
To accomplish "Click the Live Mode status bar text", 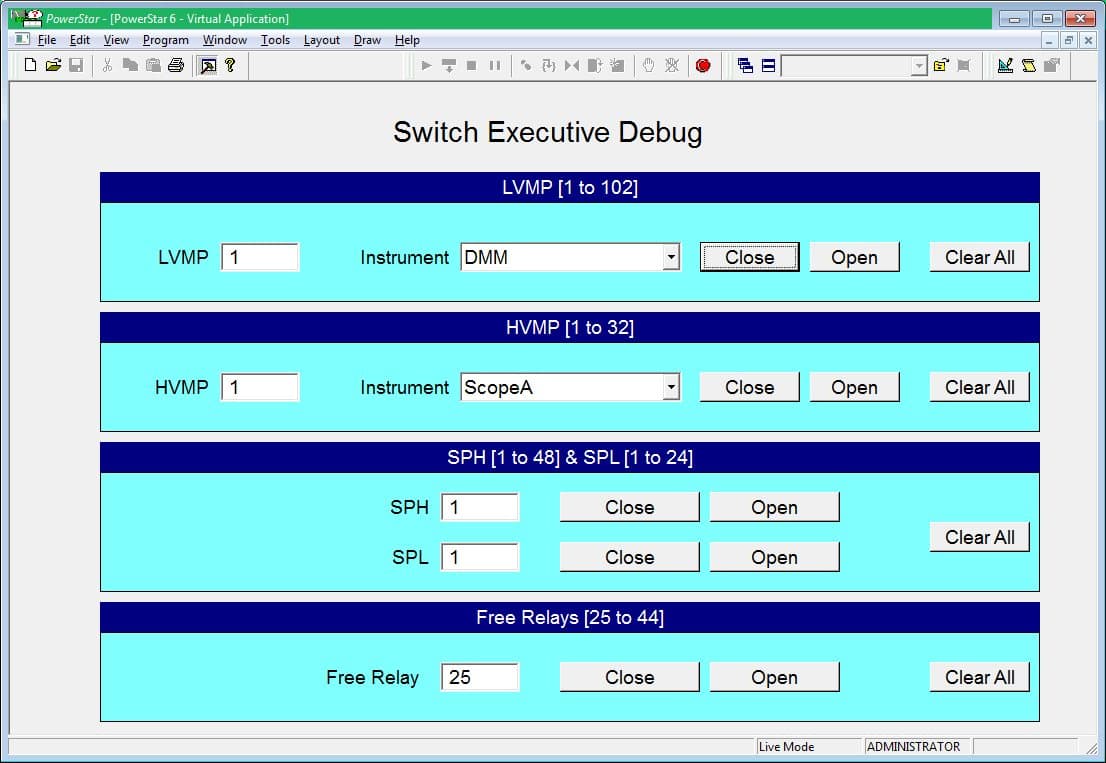I will (786, 747).
